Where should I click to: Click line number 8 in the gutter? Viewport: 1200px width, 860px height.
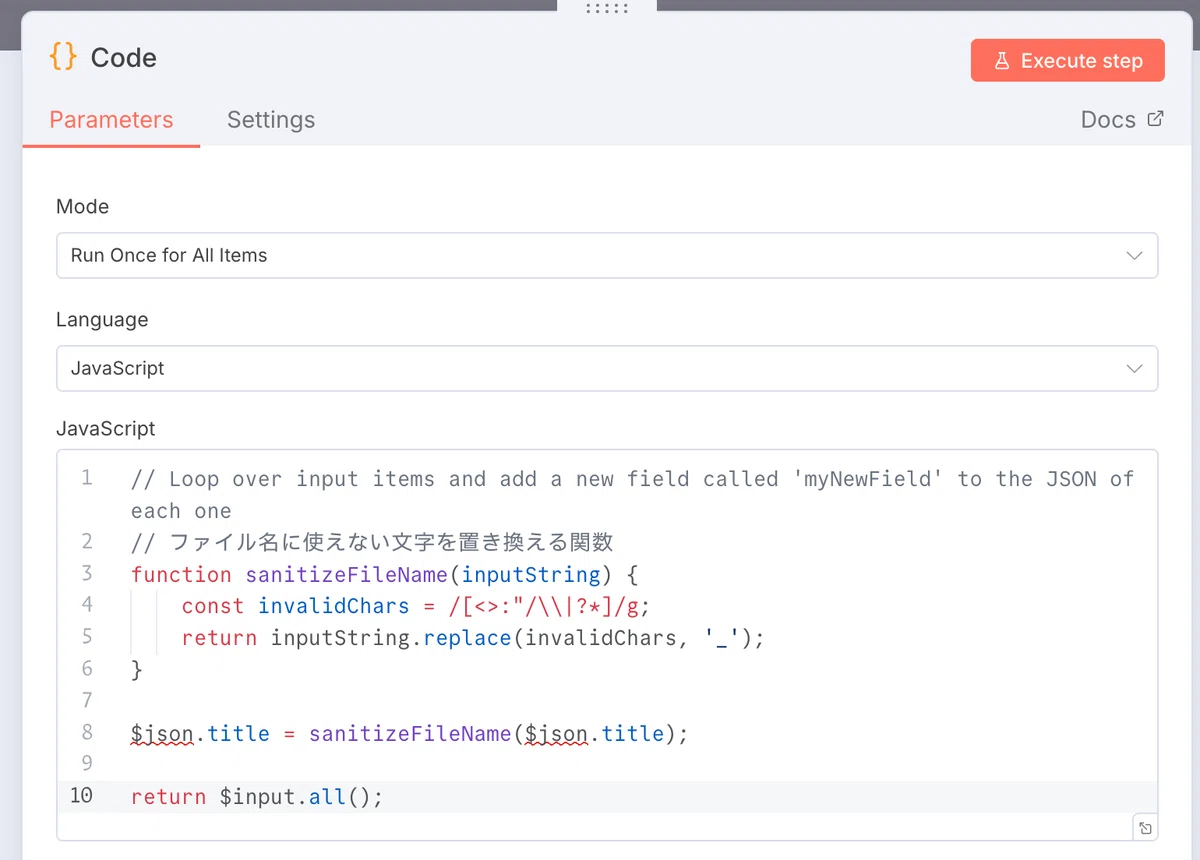(86, 732)
